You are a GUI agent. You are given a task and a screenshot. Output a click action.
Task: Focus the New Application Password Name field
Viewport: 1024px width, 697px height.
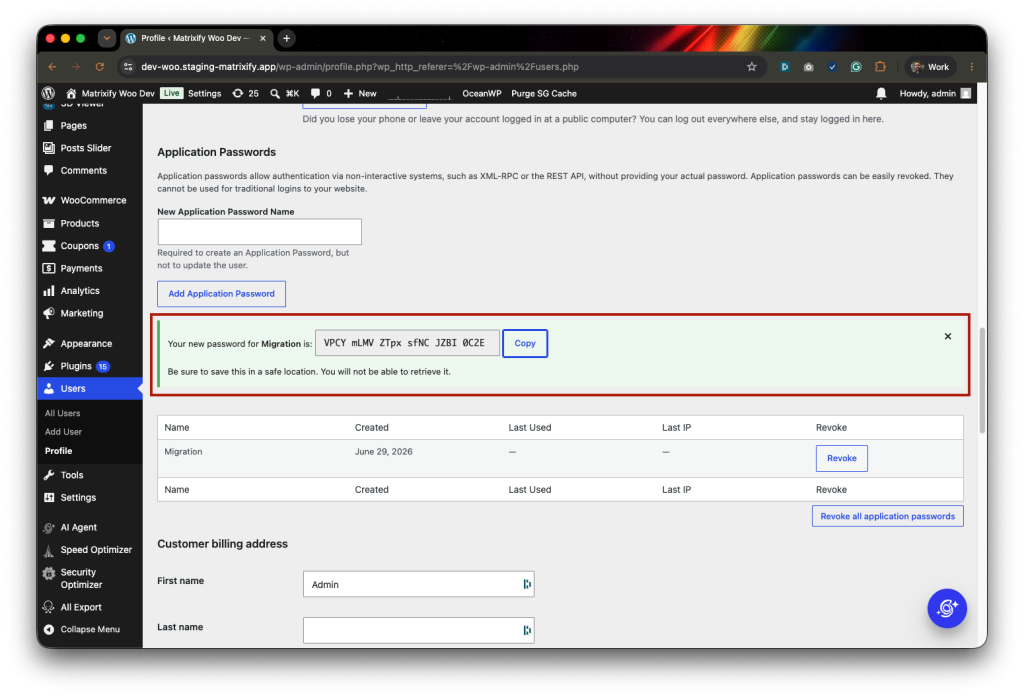click(x=259, y=232)
